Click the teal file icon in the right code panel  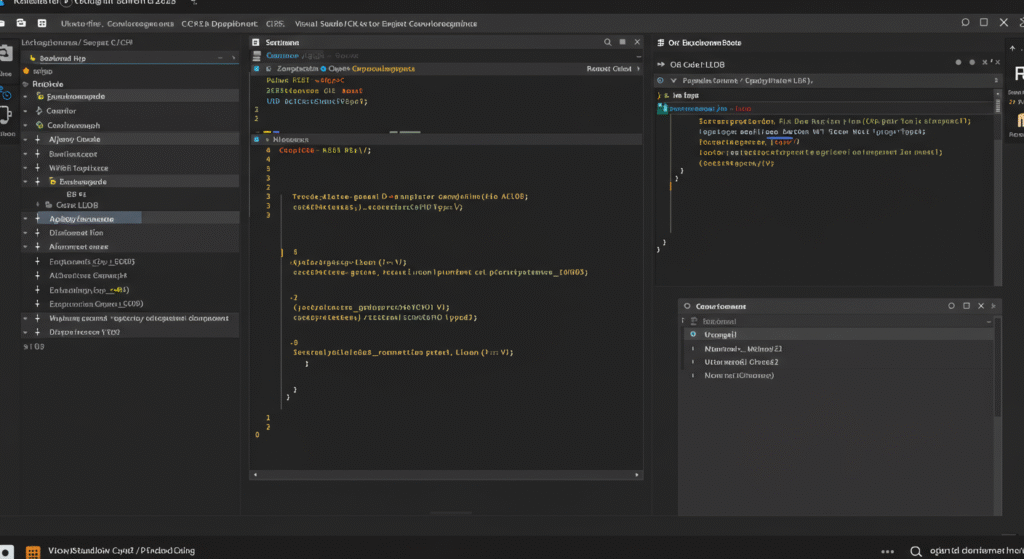662,108
